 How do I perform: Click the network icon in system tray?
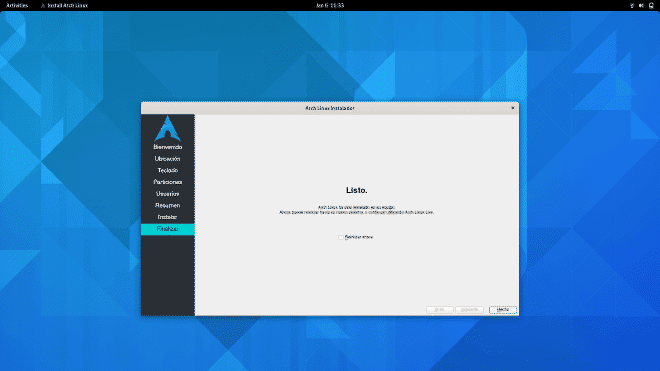(x=632, y=5)
